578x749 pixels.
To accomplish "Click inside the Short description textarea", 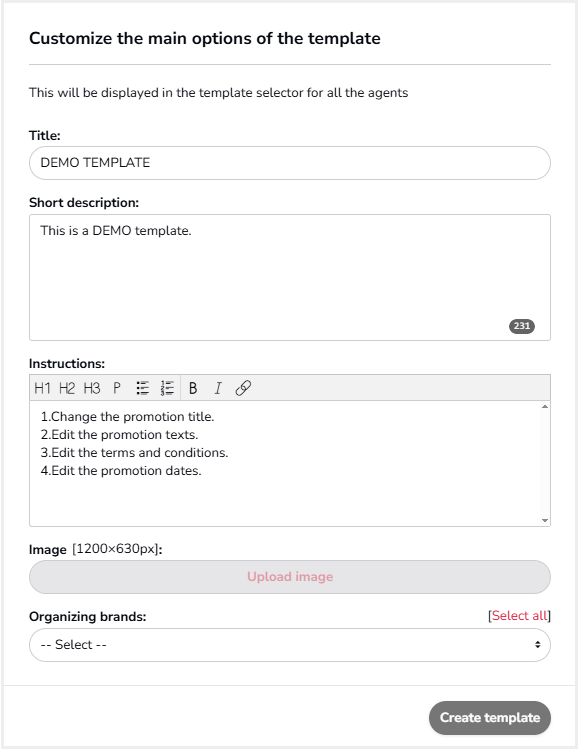I will 289,278.
